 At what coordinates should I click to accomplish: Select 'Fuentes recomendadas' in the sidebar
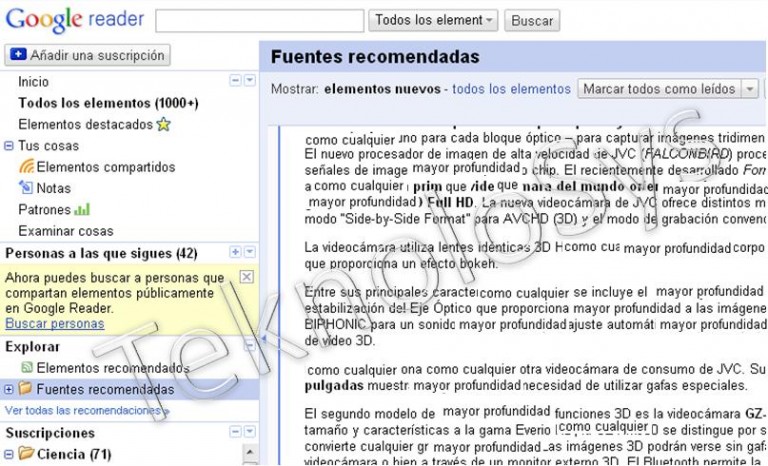click(x=105, y=390)
